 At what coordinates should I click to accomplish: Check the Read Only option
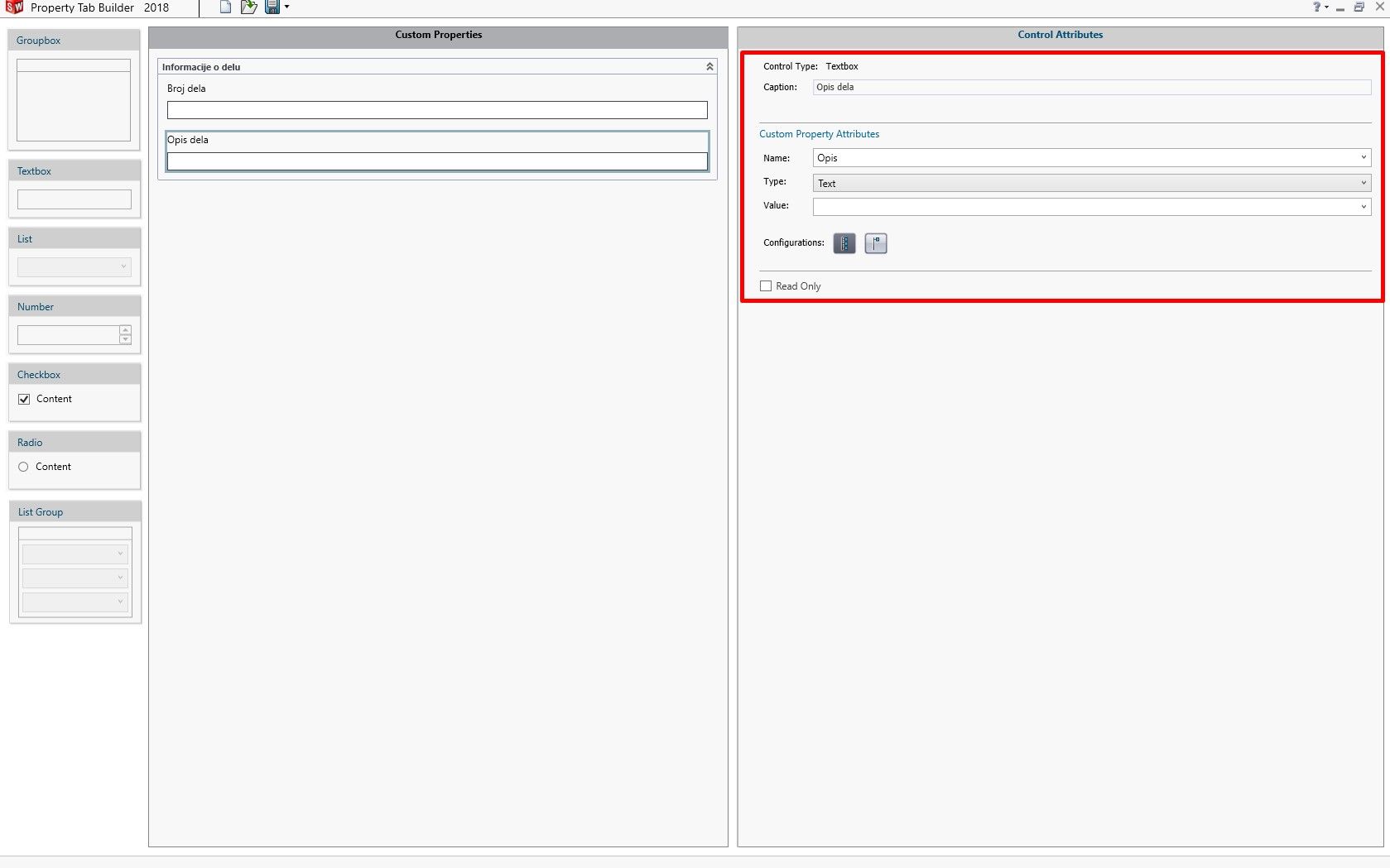(x=766, y=285)
